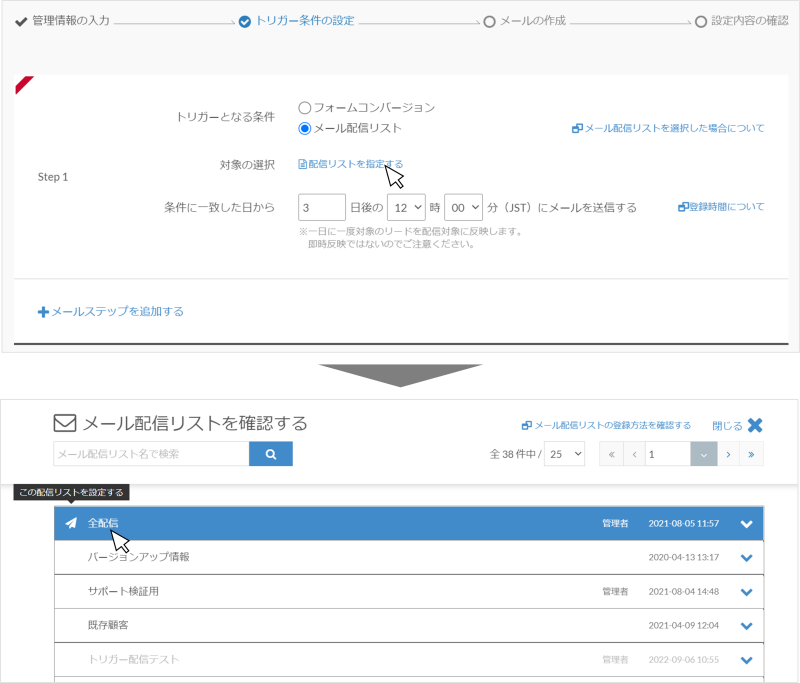The width and height of the screenshot is (800, 683).
Task: Open the 12 hour dropdown
Action: pyautogui.click(x=406, y=207)
